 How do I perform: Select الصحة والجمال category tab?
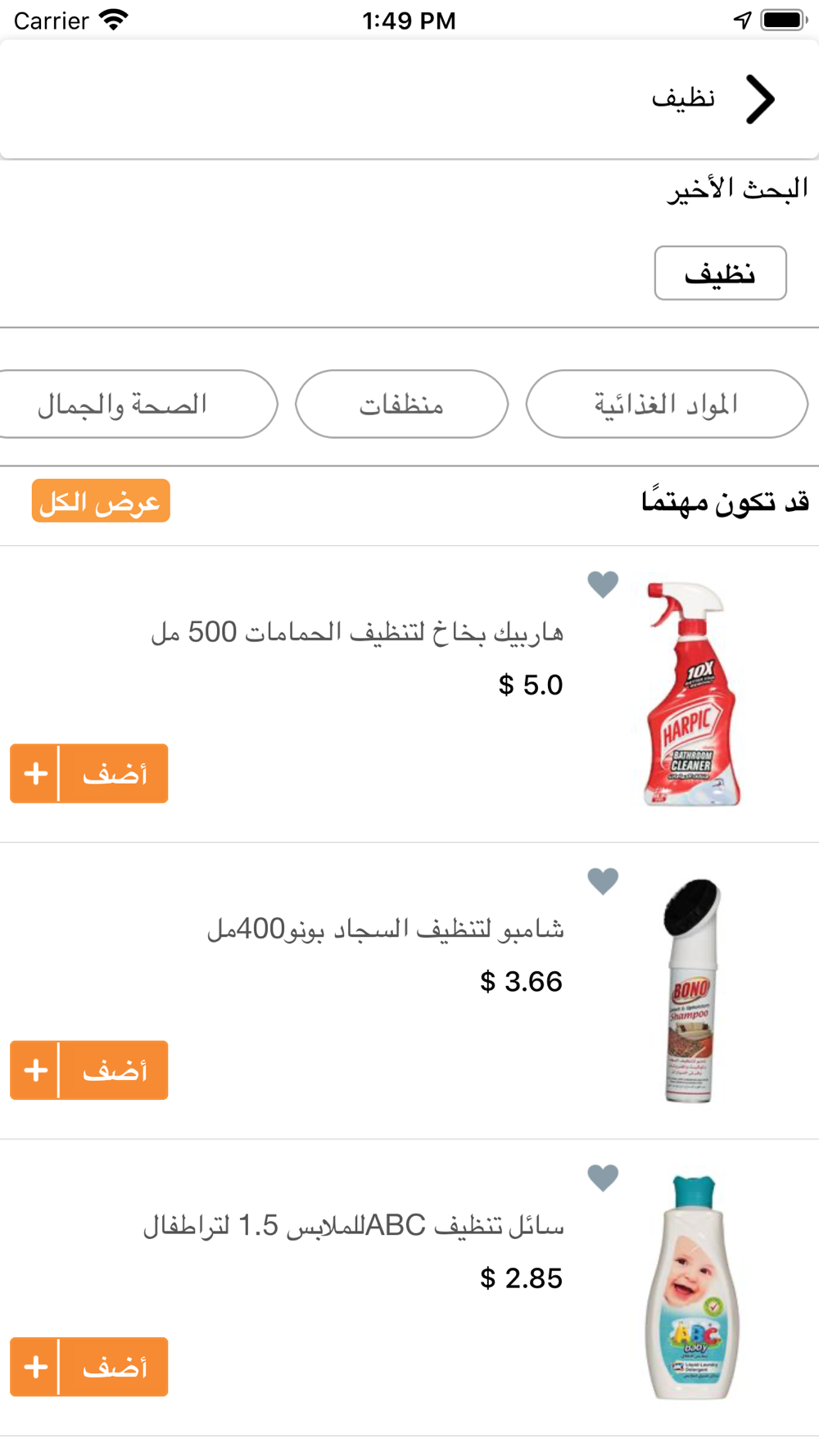pyautogui.click(x=135, y=404)
